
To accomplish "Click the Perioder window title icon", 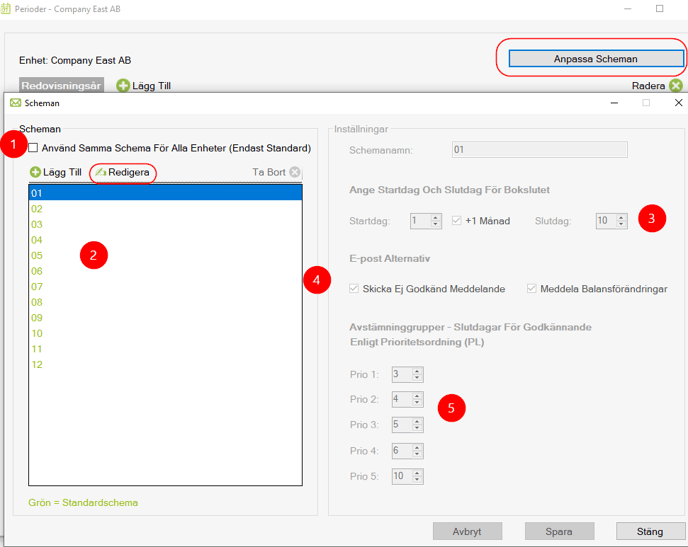I will pyautogui.click(x=5, y=9).
